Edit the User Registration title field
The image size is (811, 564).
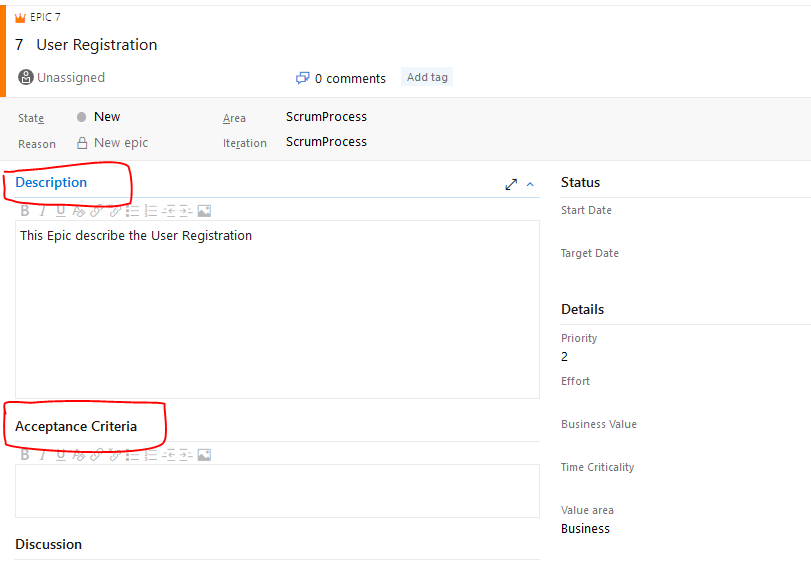pos(97,45)
